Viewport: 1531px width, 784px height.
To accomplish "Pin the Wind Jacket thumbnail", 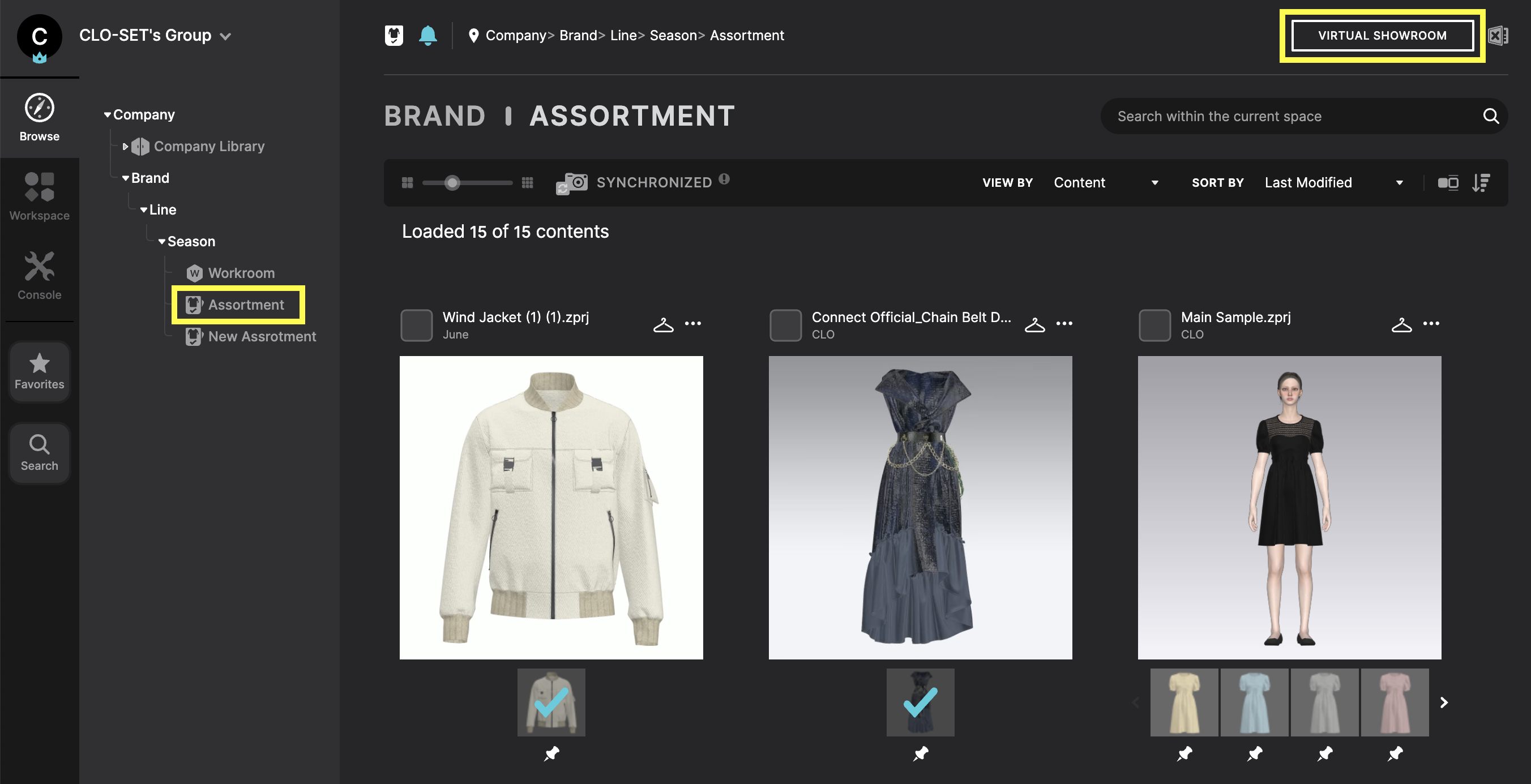I will (550, 753).
